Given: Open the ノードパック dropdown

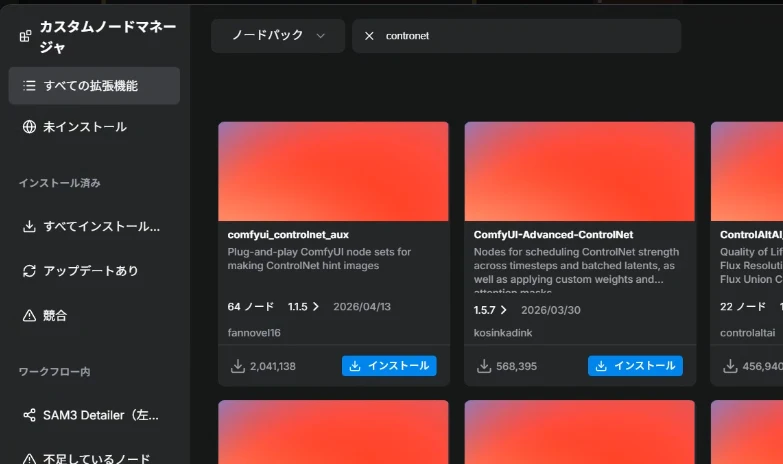Looking at the screenshot, I should 278,35.
